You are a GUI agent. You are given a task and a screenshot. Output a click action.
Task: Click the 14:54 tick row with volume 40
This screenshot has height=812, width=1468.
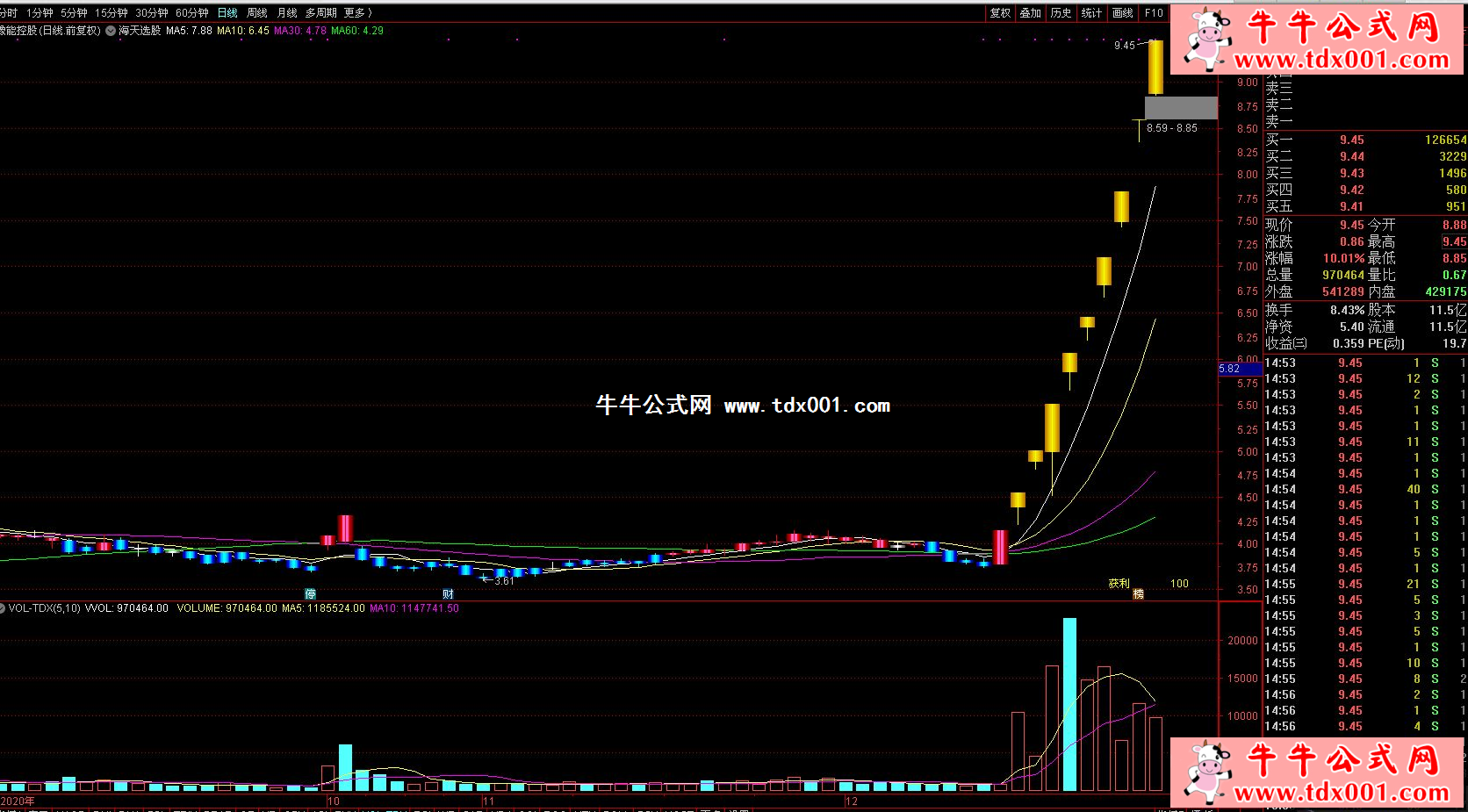(x=1365, y=490)
